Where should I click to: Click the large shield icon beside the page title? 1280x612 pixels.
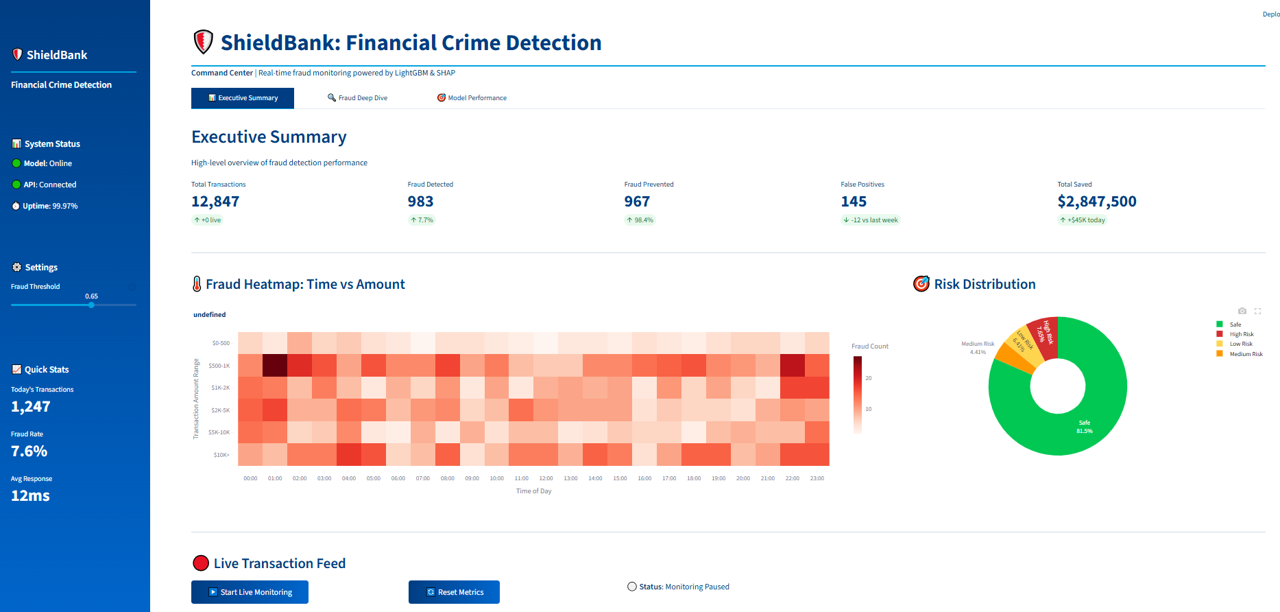203,42
